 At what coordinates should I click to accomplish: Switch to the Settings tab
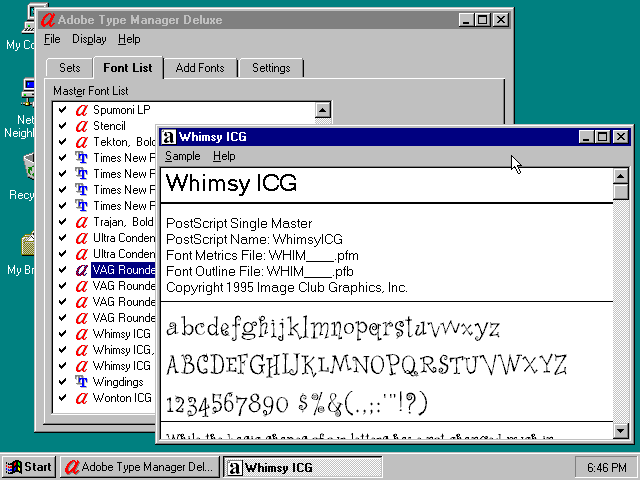[x=271, y=68]
